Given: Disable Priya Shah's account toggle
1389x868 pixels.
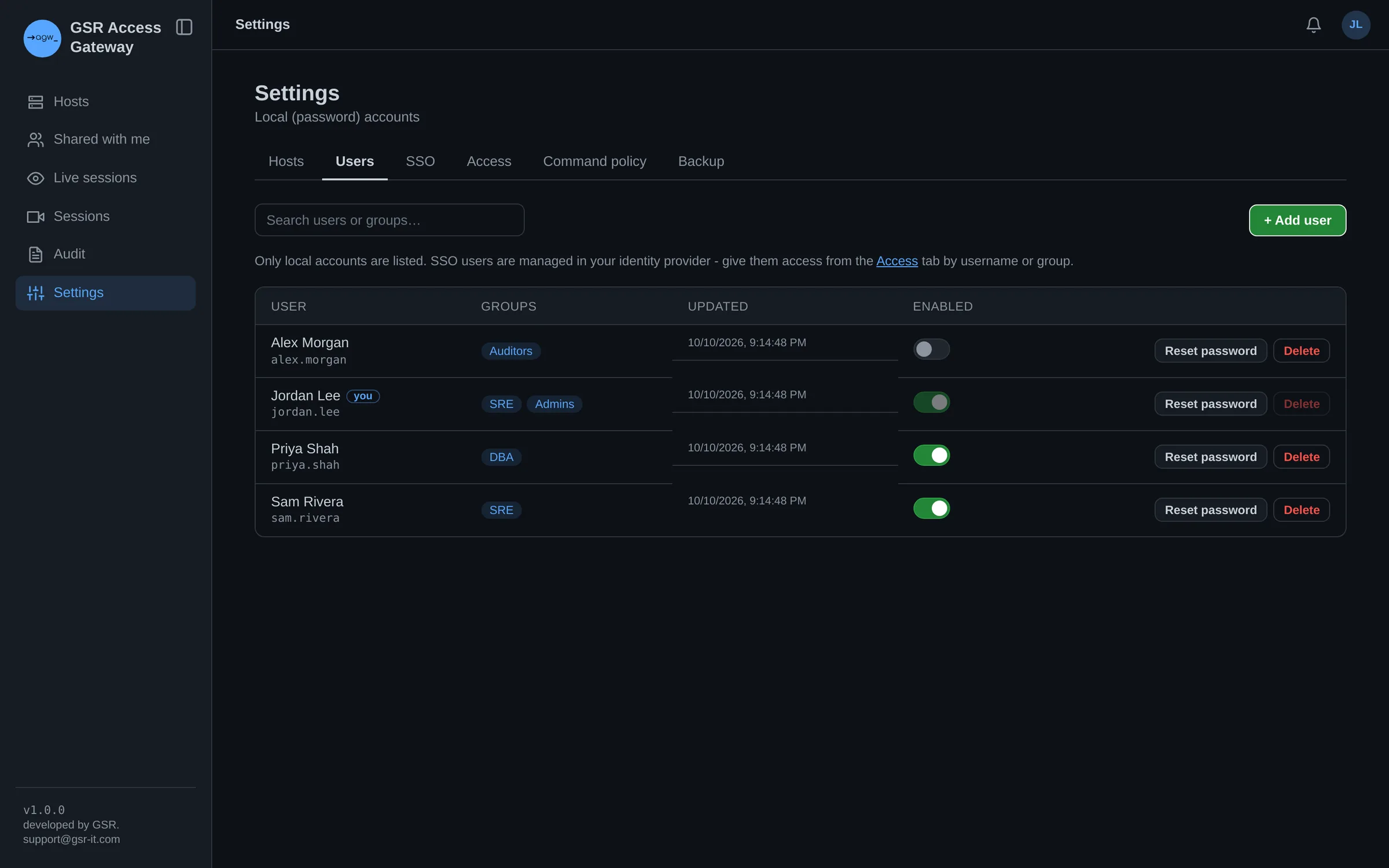Looking at the screenshot, I should [931, 455].
